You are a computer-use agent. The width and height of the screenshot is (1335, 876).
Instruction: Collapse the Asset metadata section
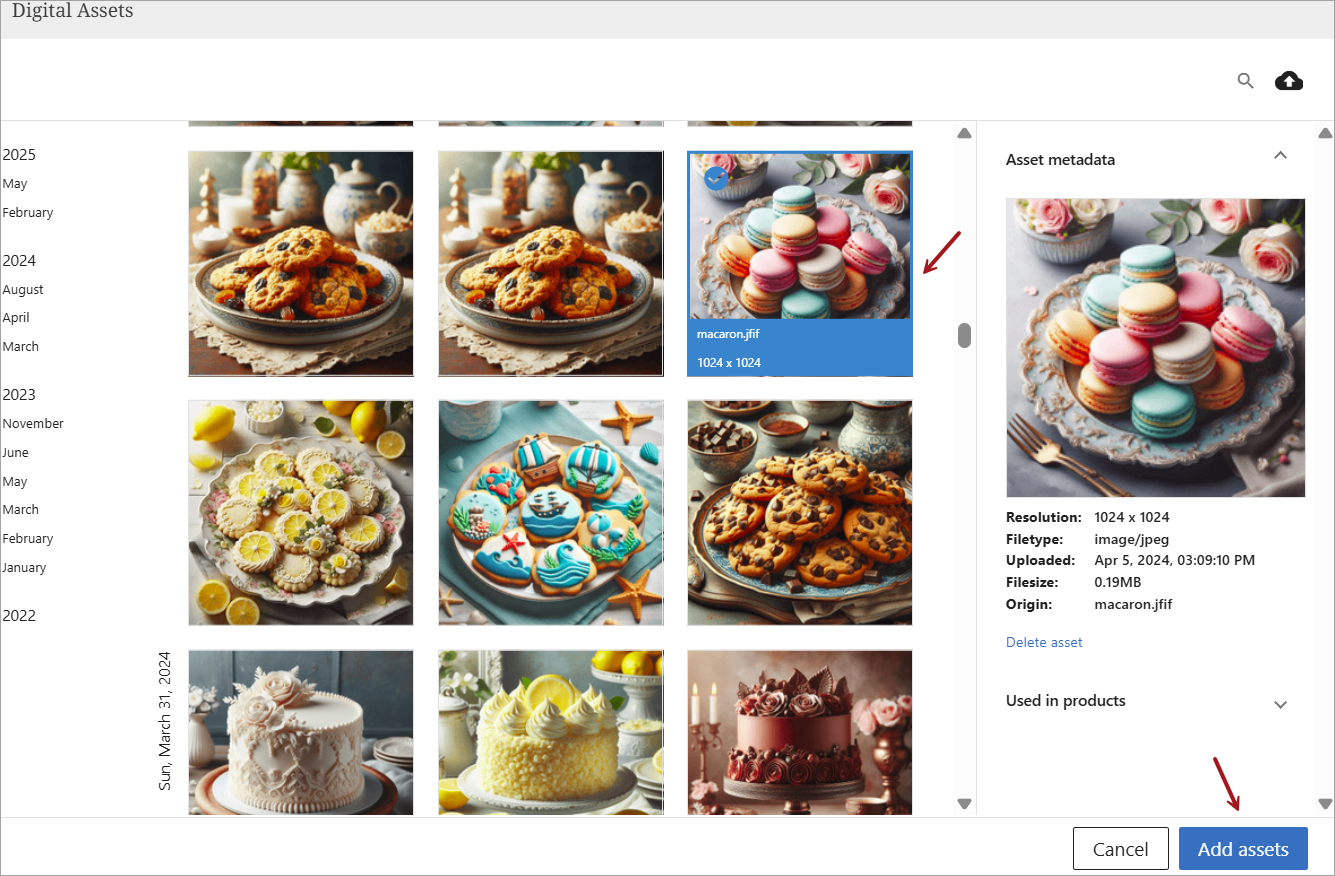(1280, 156)
